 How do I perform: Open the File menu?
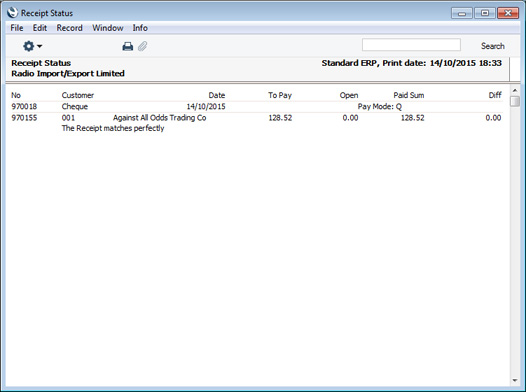17,28
